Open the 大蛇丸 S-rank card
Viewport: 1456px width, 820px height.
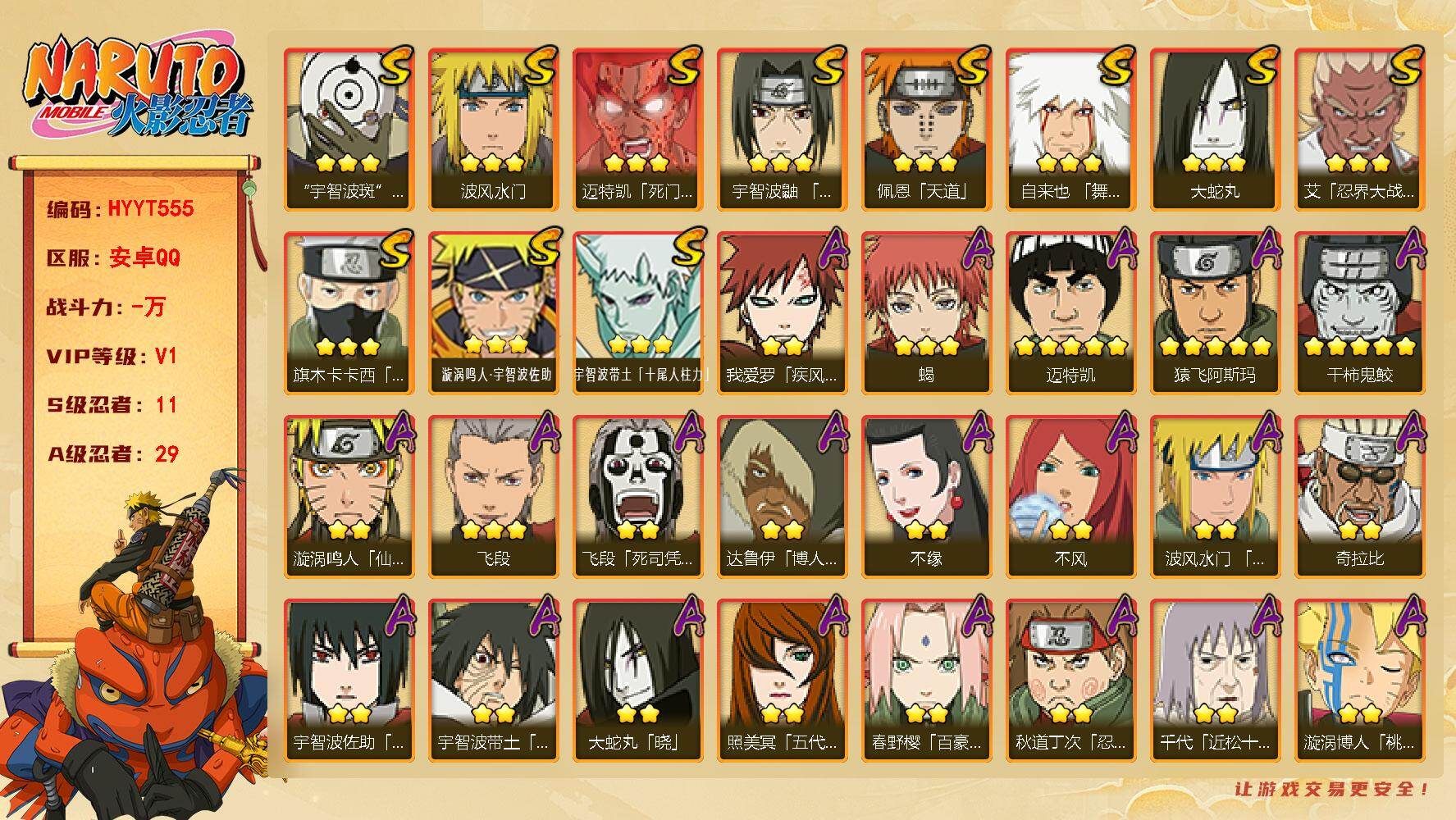[x=1215, y=129]
